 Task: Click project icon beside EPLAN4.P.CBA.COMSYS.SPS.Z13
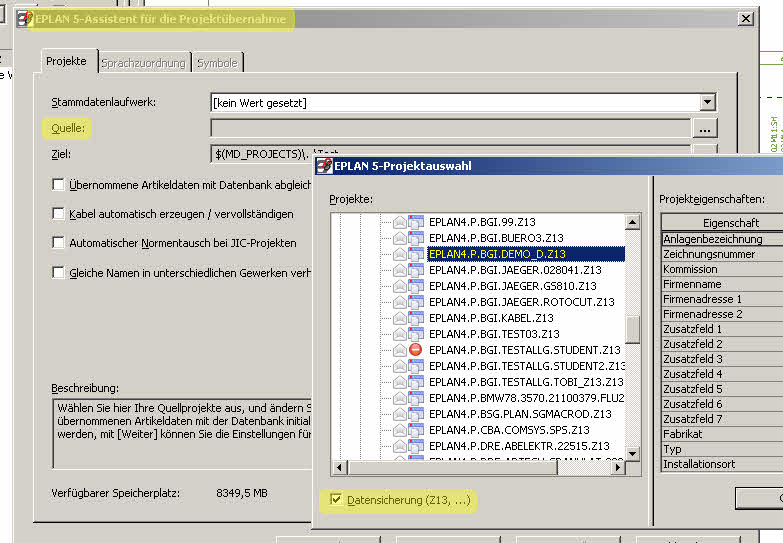(x=415, y=430)
